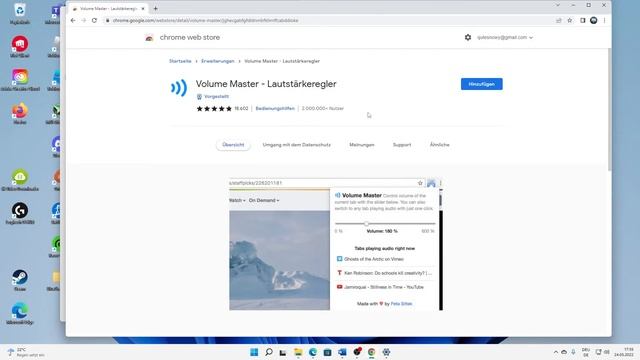Image resolution: width=640 pixels, height=360 pixels.
Task: Close the Volume Master browser tab
Action: (143, 9)
